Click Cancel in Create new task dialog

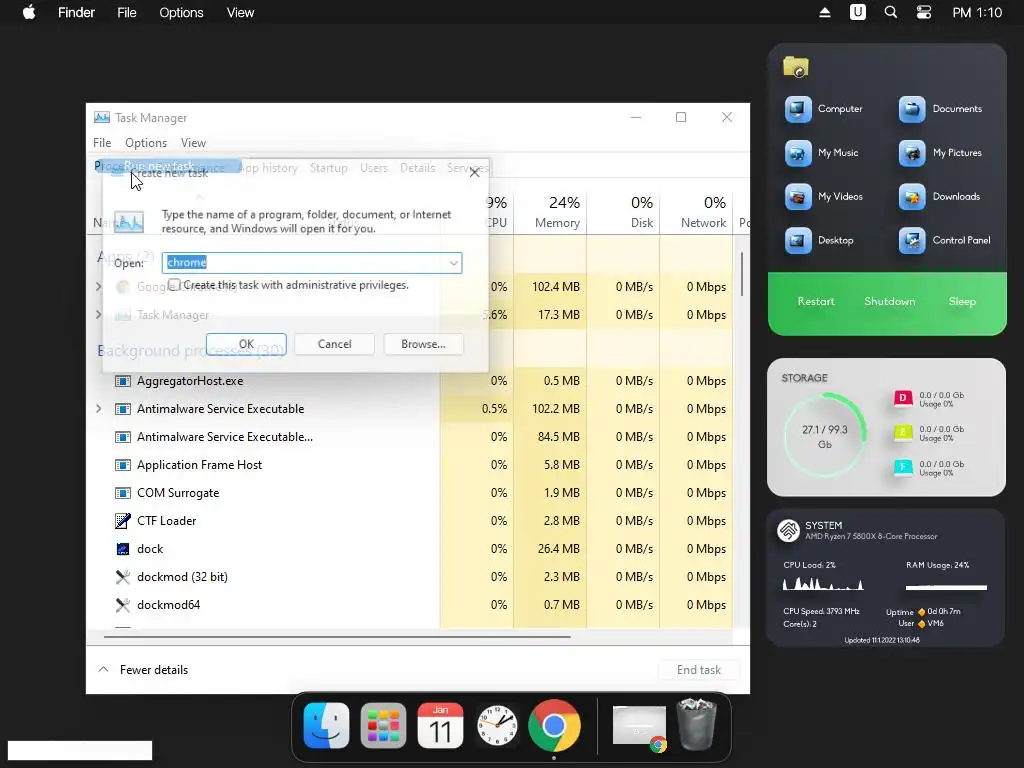(334, 344)
